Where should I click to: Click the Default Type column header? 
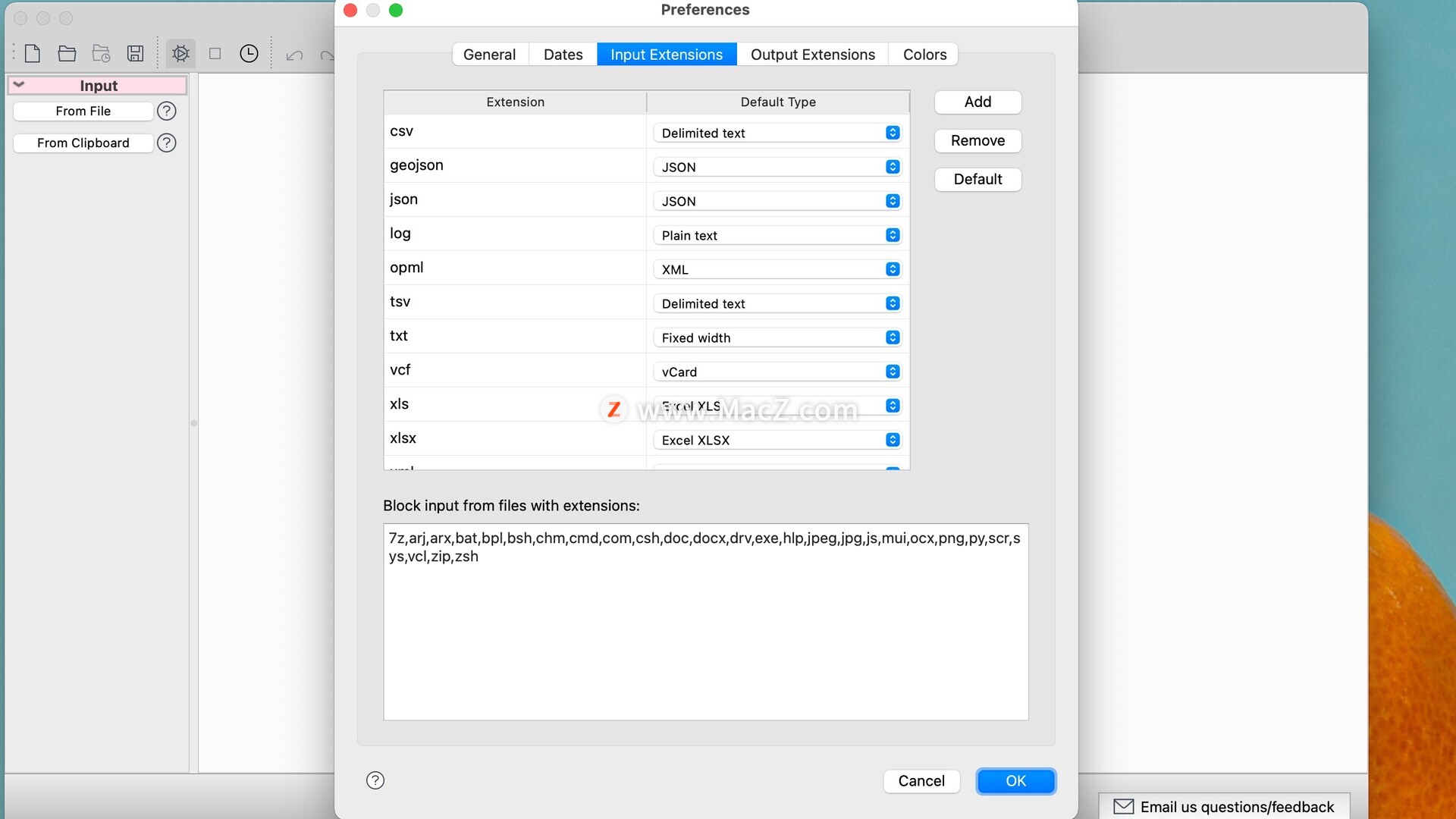[x=778, y=102]
